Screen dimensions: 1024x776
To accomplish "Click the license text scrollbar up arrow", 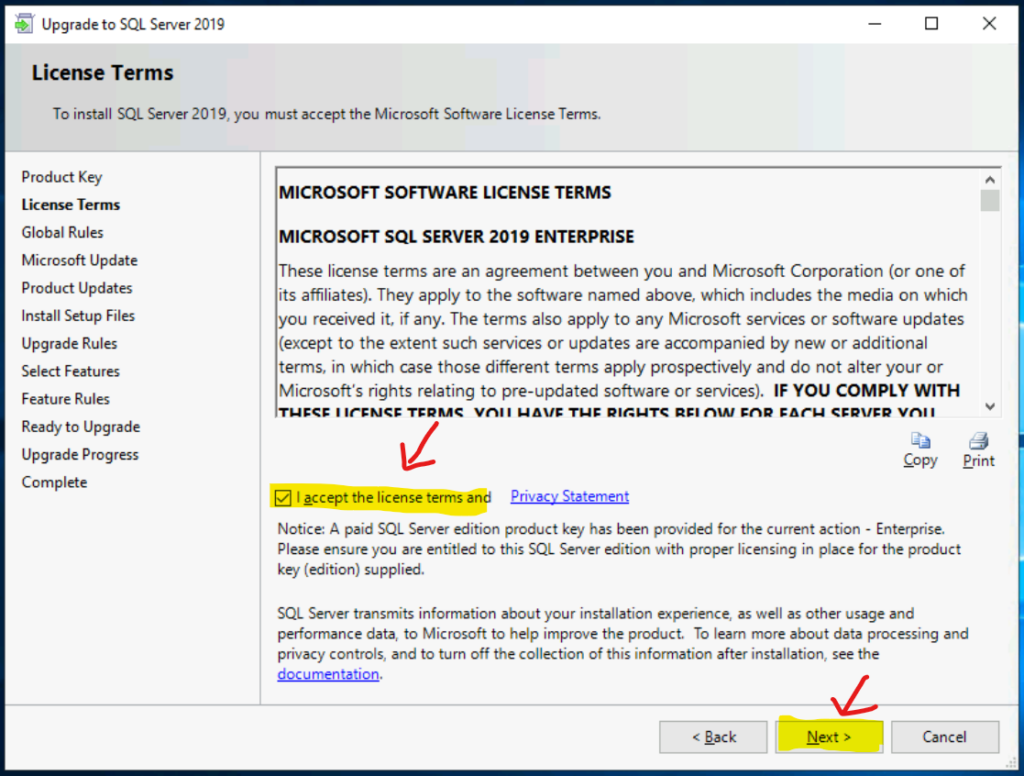I will point(990,180).
